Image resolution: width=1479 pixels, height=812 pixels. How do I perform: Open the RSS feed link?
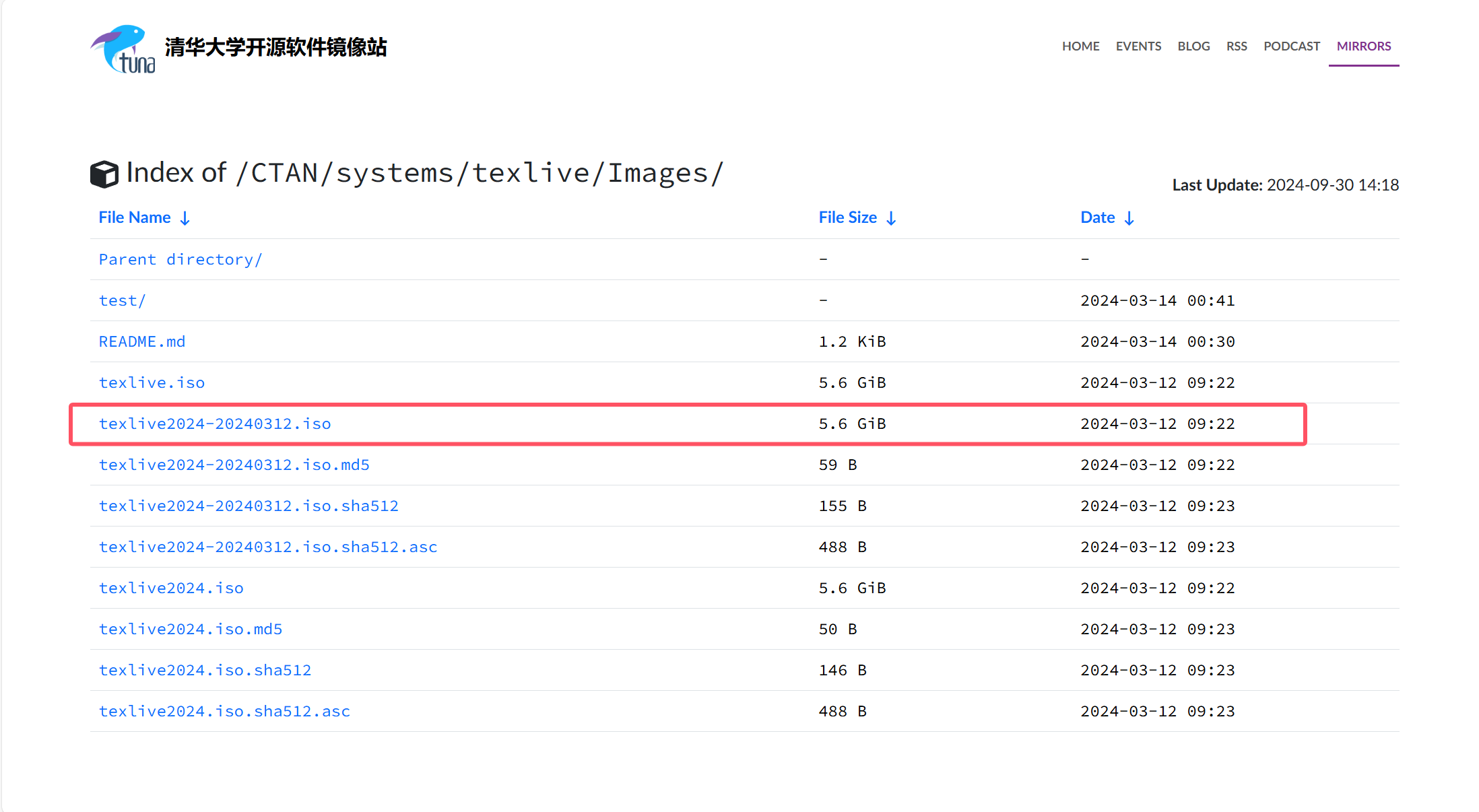[1237, 46]
